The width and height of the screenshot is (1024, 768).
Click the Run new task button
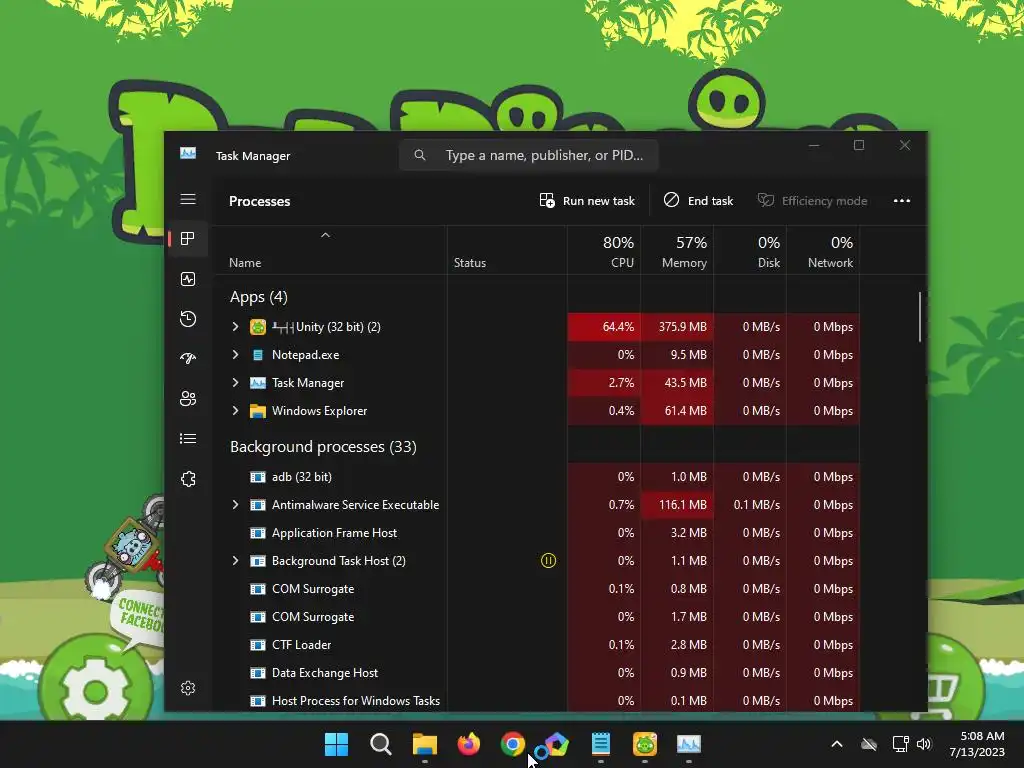coord(587,200)
